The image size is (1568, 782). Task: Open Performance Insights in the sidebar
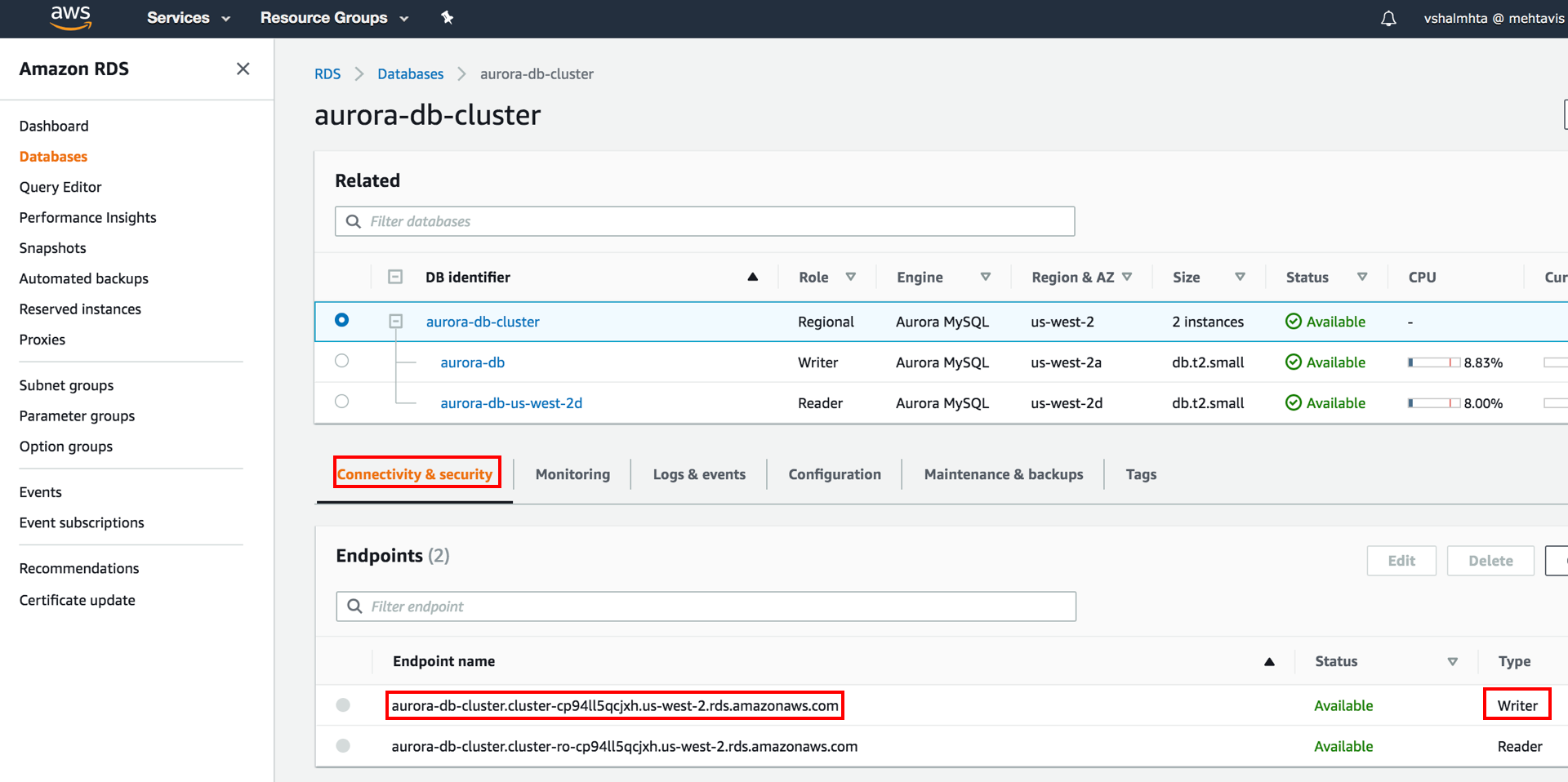click(x=87, y=217)
